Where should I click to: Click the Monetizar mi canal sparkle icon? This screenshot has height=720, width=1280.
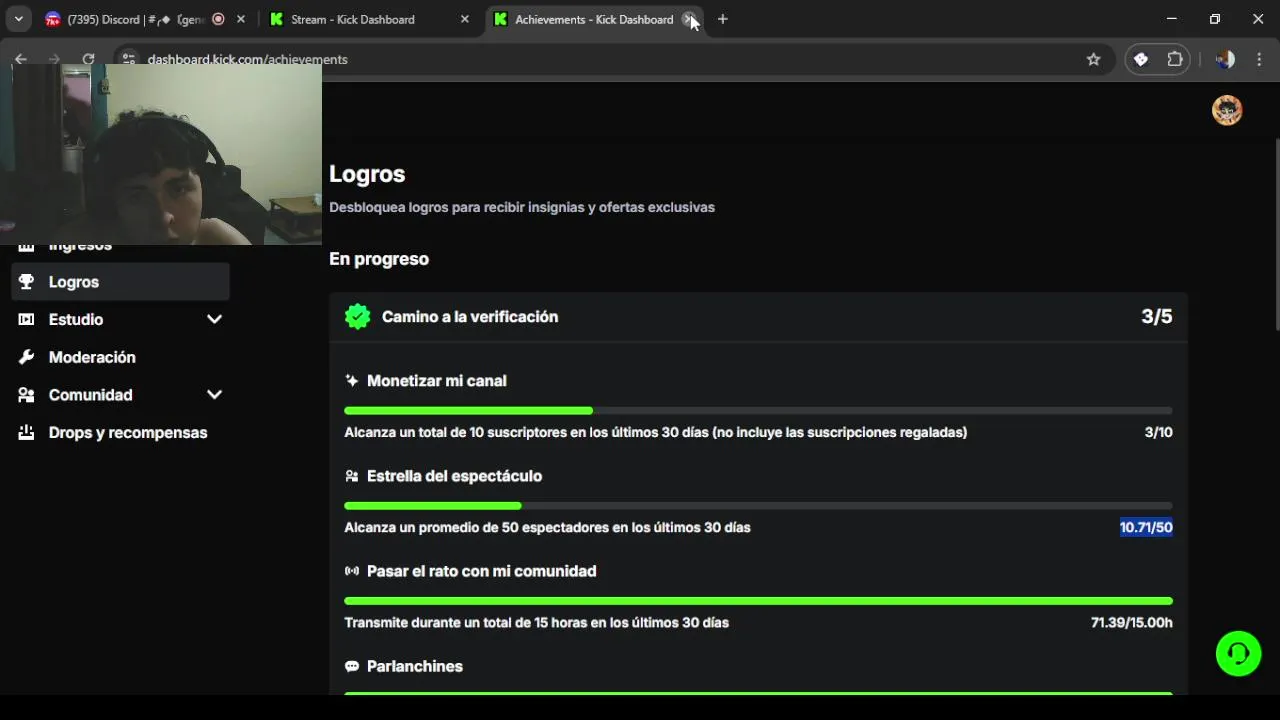click(352, 381)
